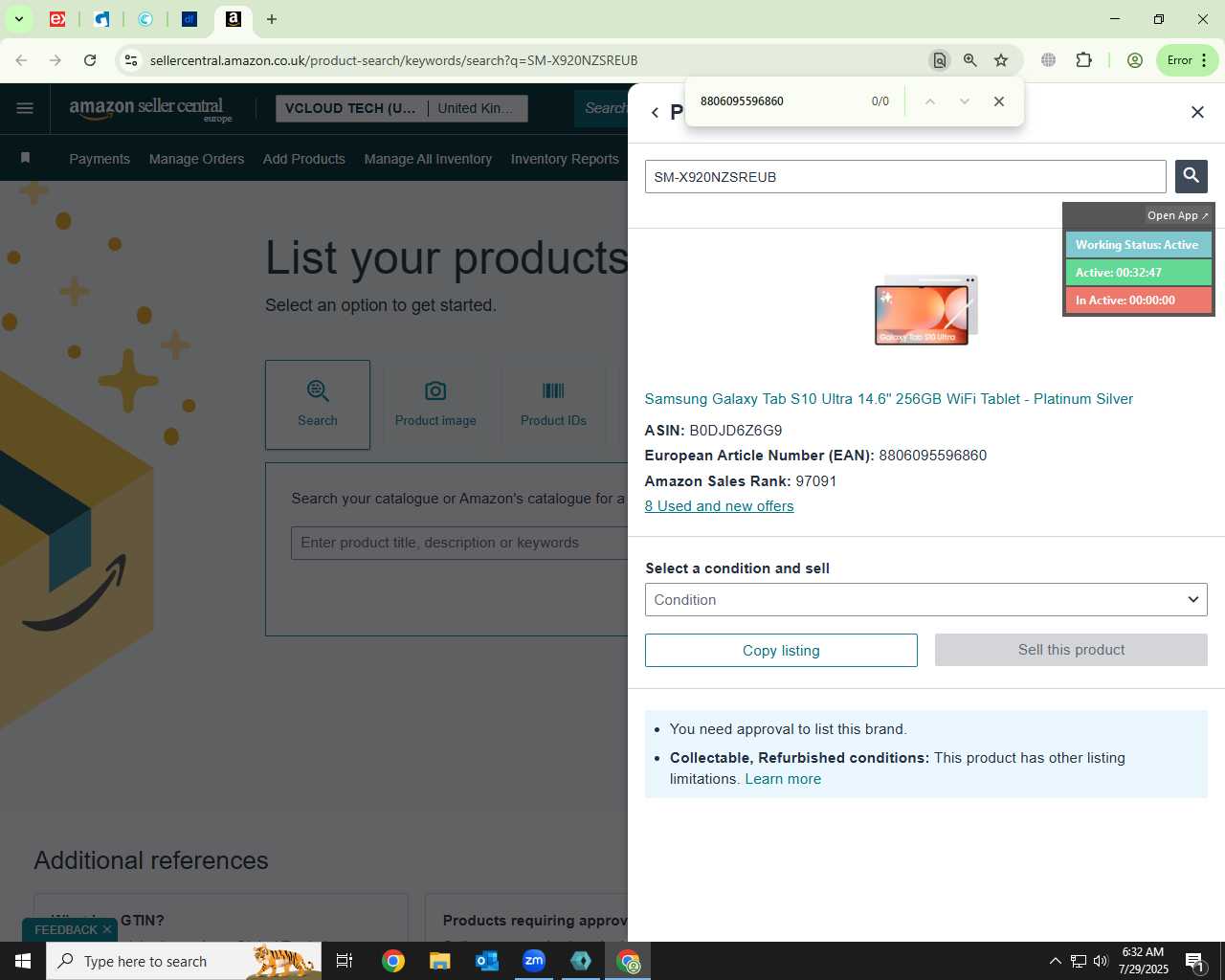Navigate back in the browser

click(21, 60)
